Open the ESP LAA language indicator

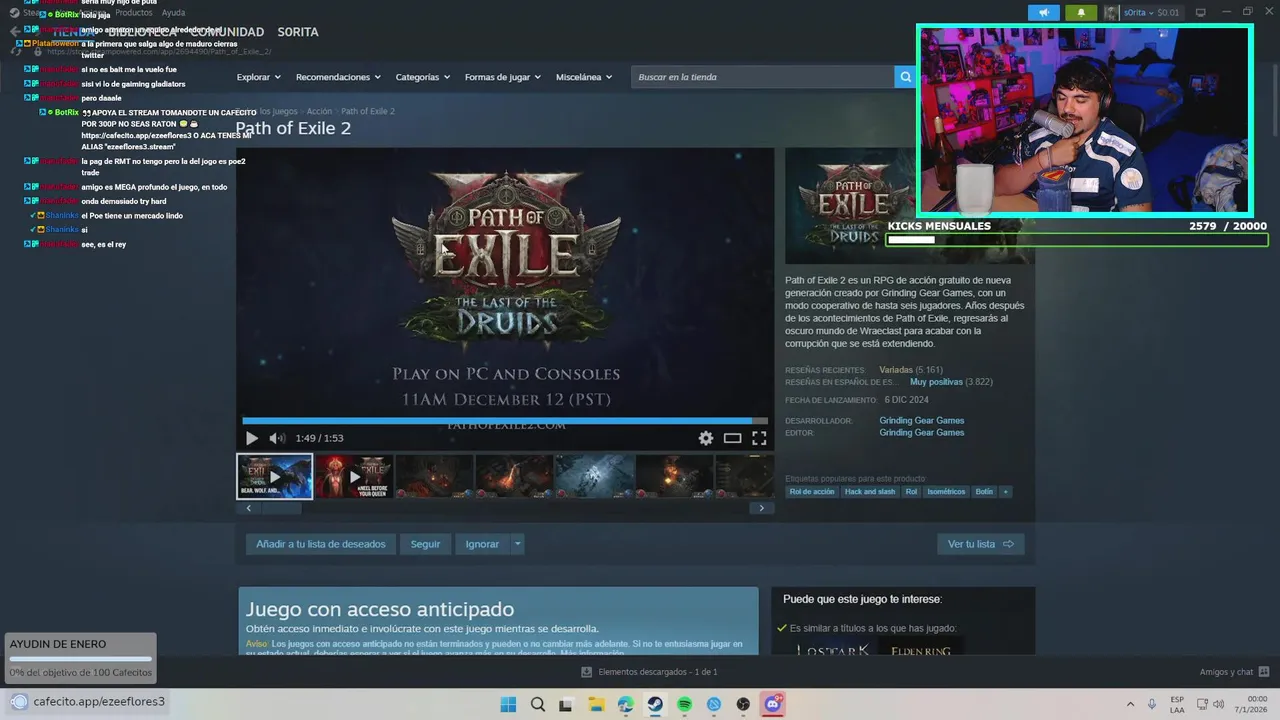(1177, 704)
